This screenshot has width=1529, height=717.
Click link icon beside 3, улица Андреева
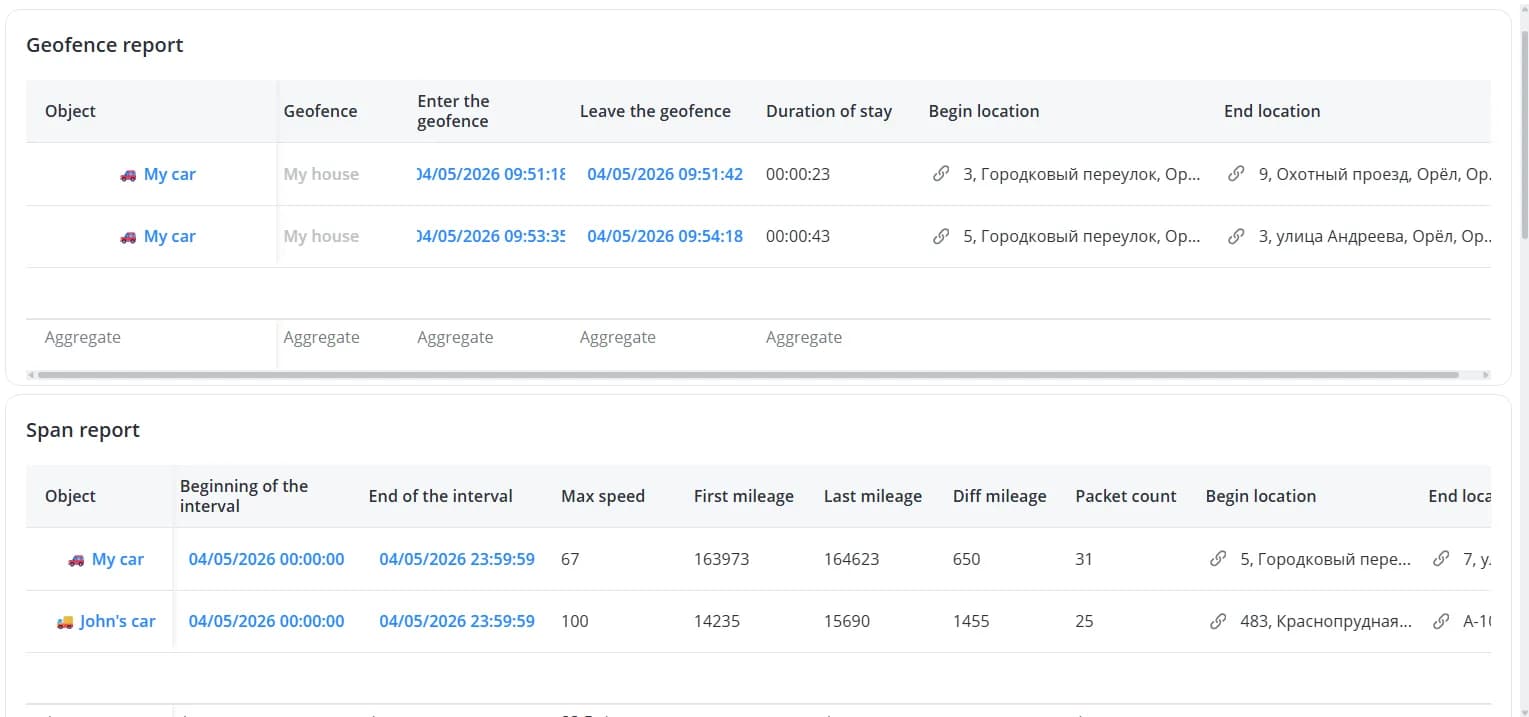click(x=1236, y=236)
